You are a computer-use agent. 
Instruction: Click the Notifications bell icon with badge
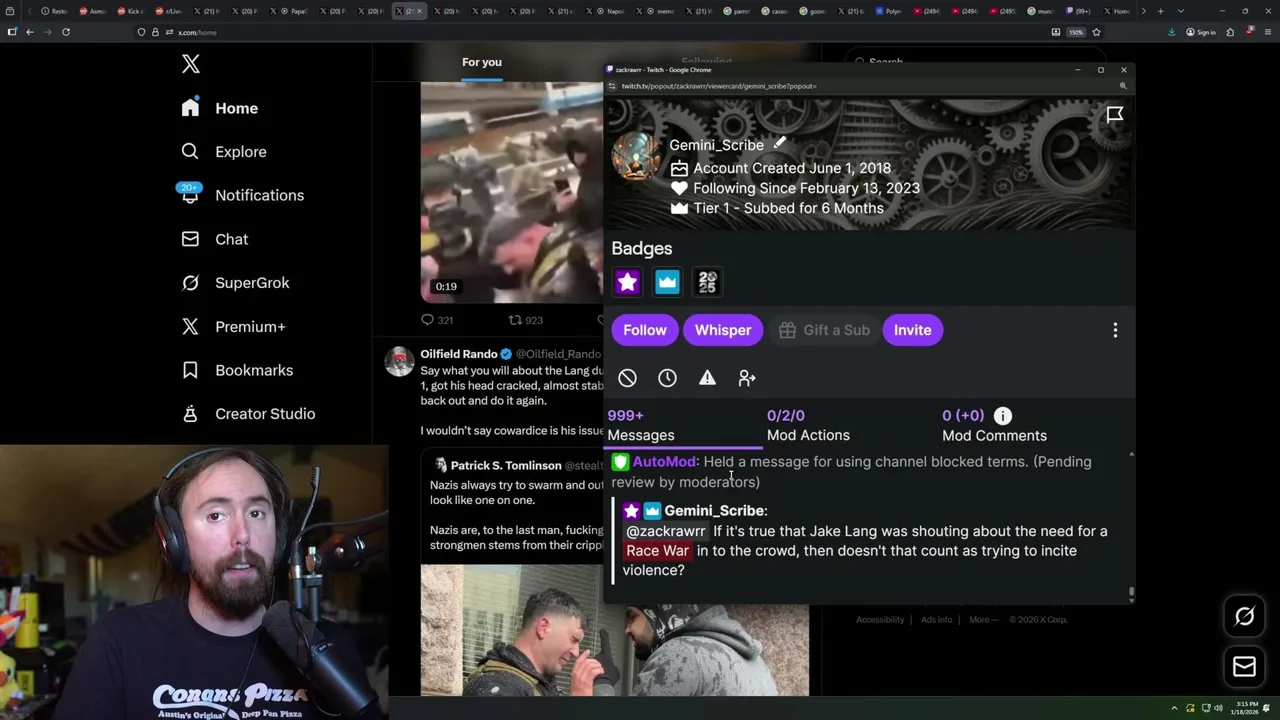pos(190,194)
